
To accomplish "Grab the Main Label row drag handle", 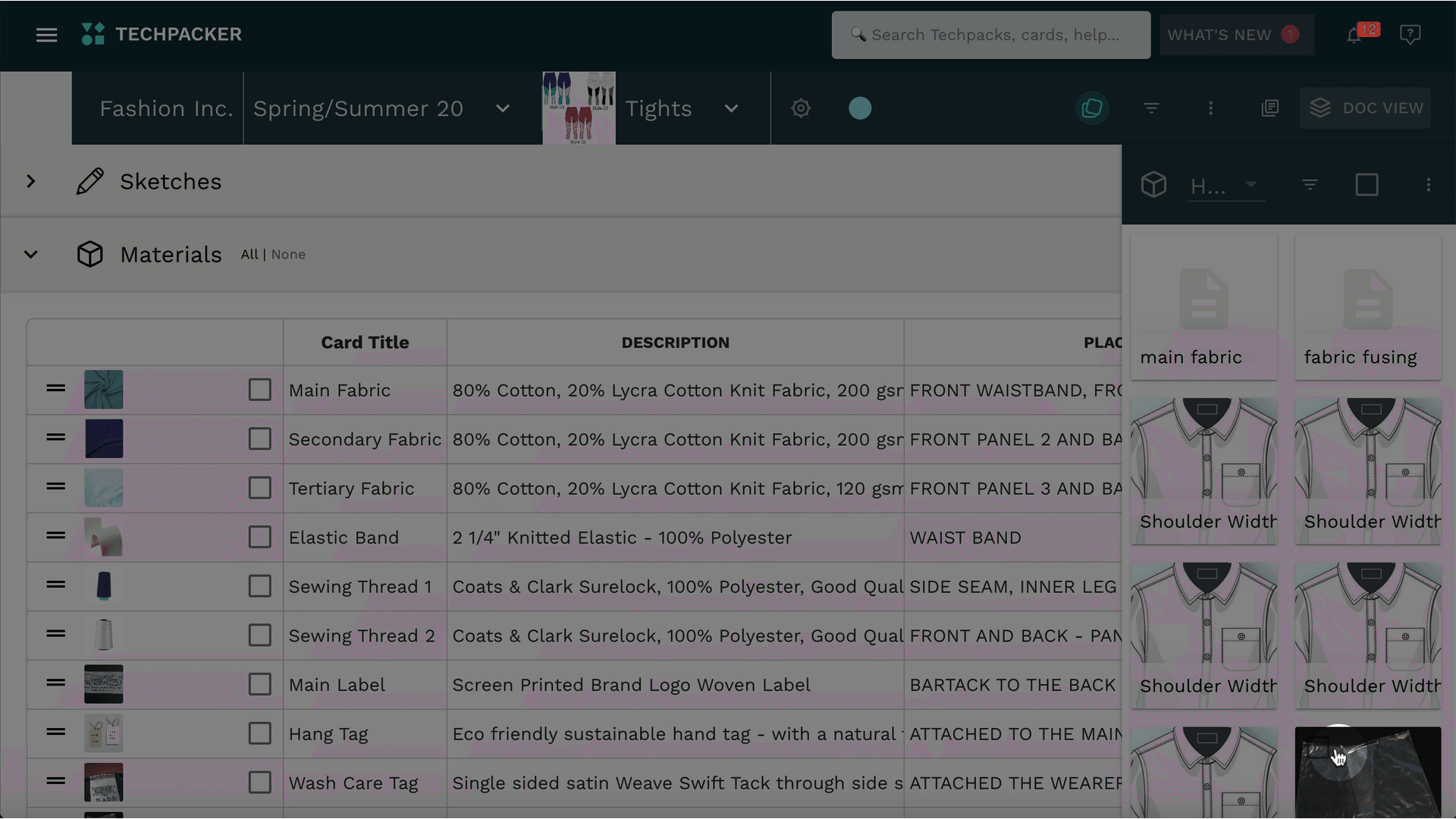I will (x=55, y=682).
